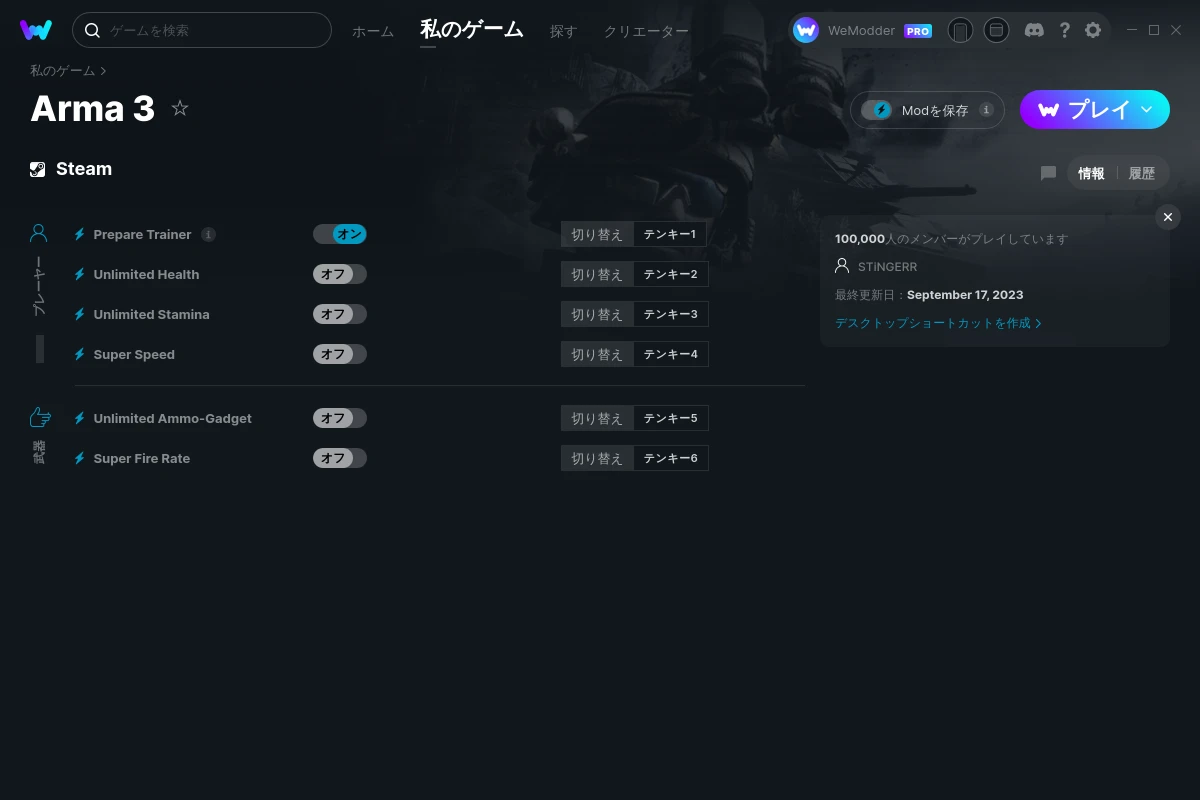Go to the Home tab
The height and width of the screenshot is (800, 1200).
373,31
